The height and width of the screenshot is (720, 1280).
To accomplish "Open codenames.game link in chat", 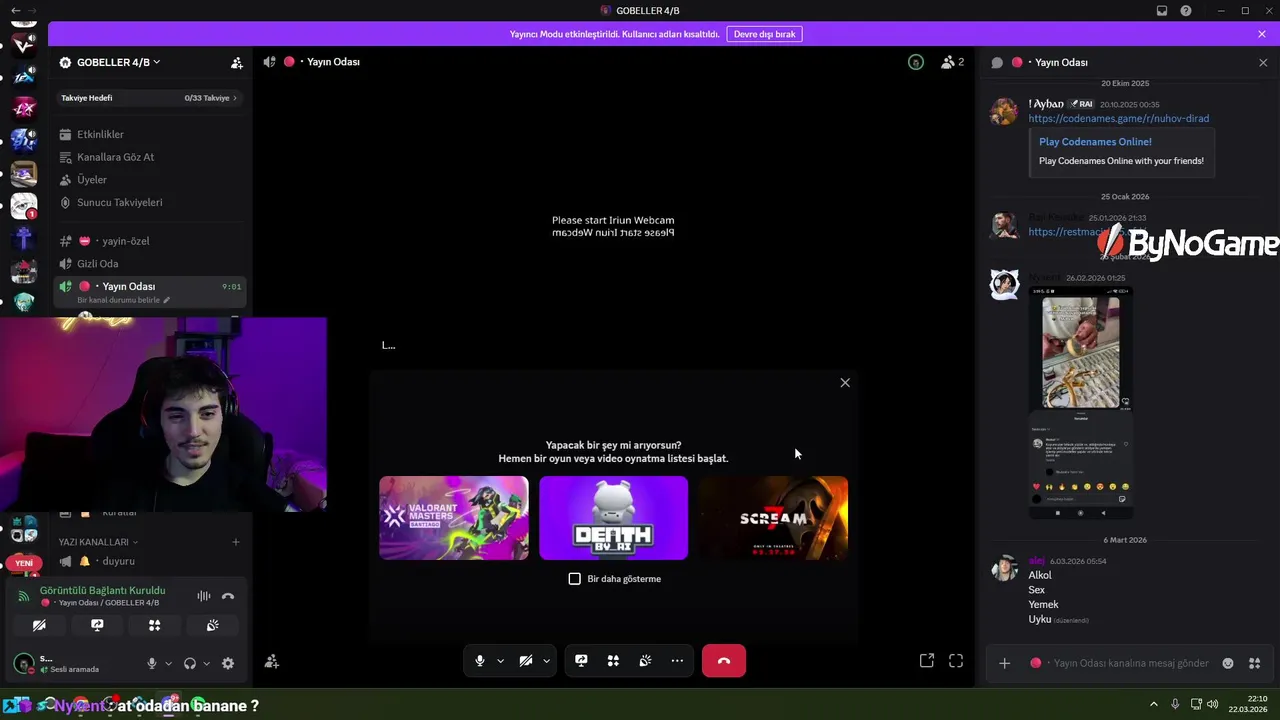I will click(1118, 118).
